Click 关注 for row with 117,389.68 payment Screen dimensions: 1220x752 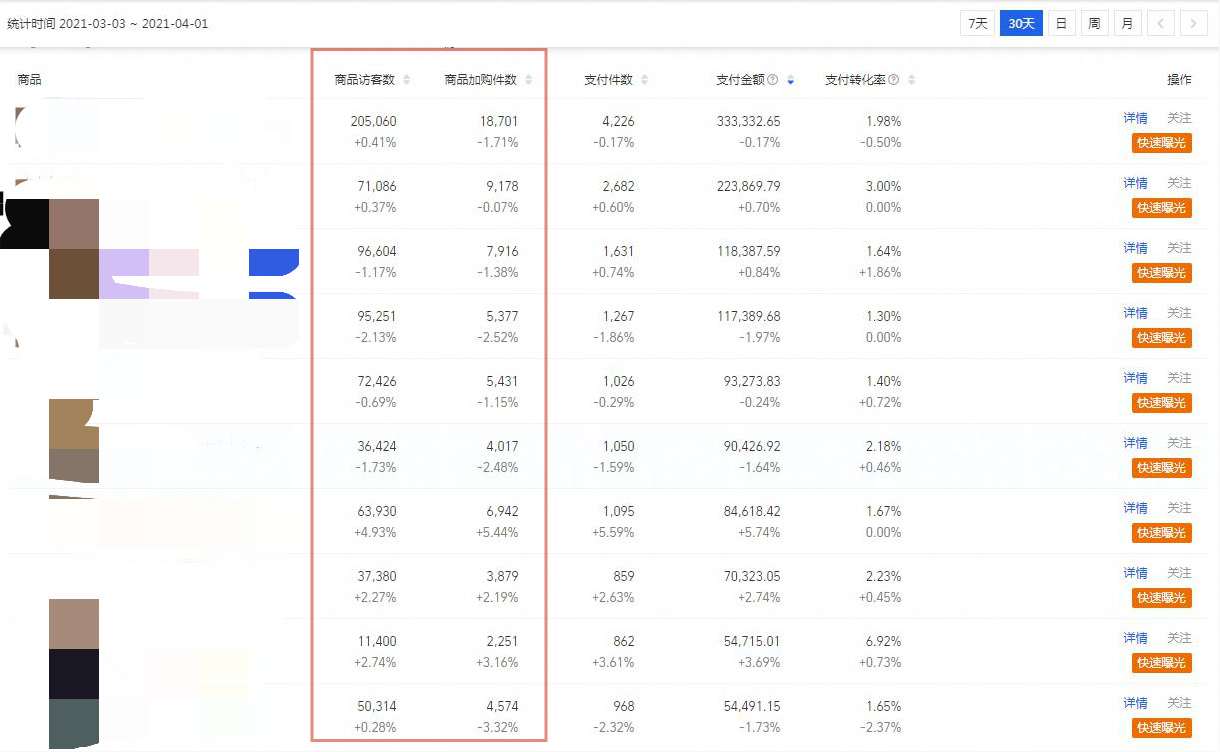tap(1180, 313)
